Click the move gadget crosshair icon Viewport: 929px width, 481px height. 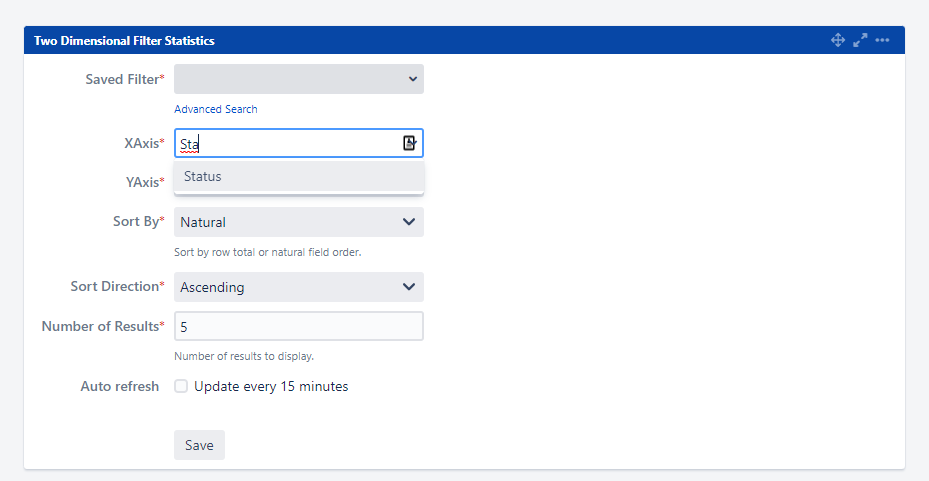[x=837, y=40]
